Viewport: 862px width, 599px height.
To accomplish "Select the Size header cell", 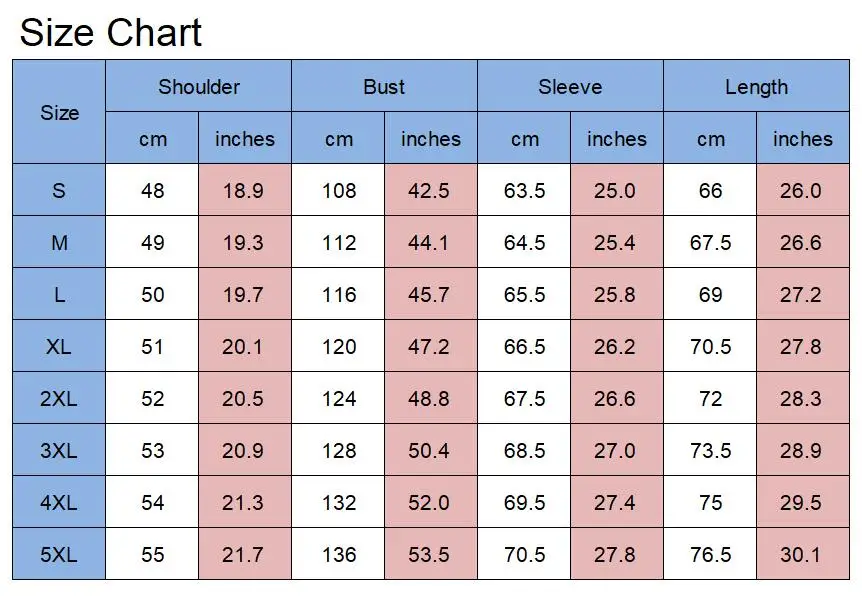I will pyautogui.click(x=59, y=113).
